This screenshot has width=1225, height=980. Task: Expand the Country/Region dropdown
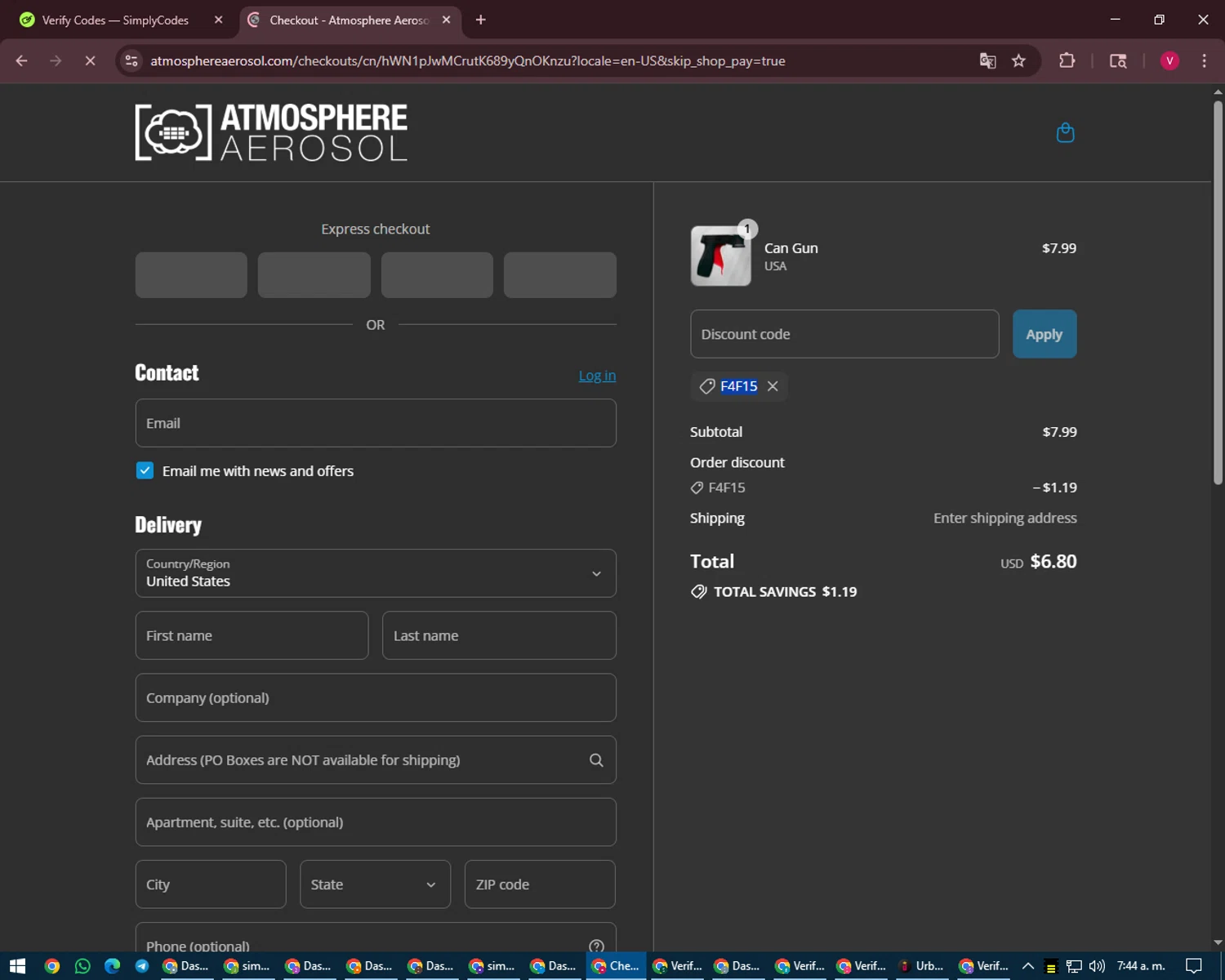(376, 573)
